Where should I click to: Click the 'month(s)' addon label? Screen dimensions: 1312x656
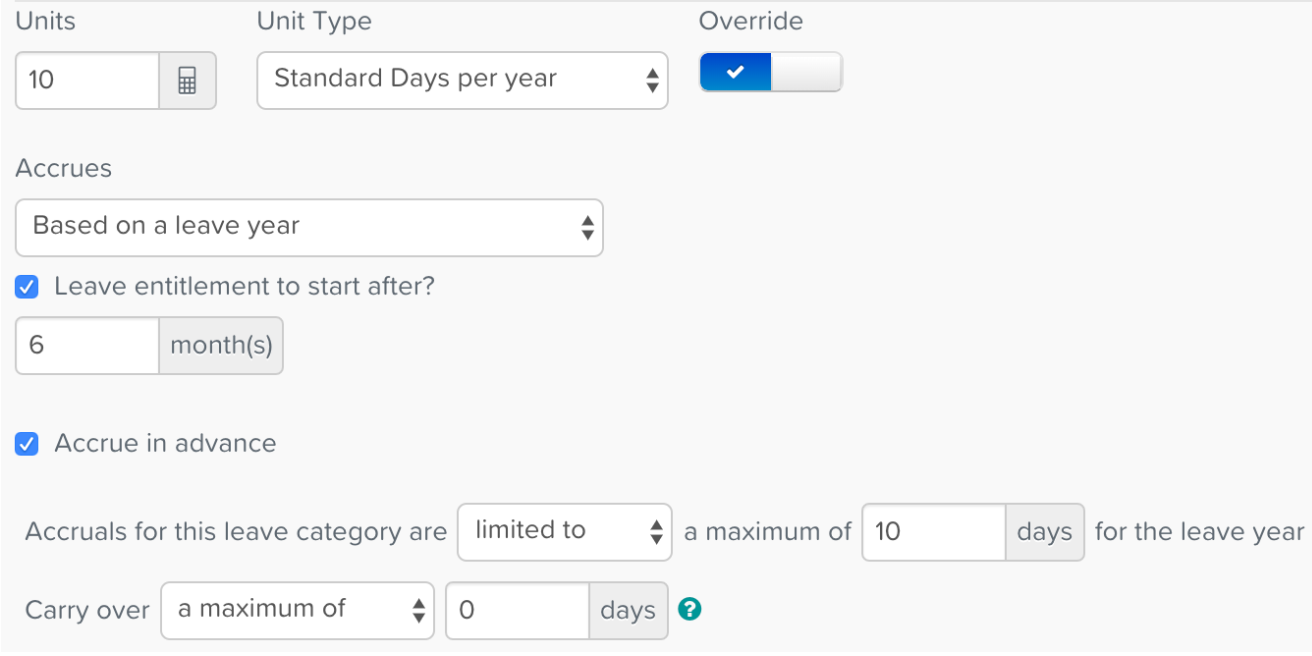[221, 346]
